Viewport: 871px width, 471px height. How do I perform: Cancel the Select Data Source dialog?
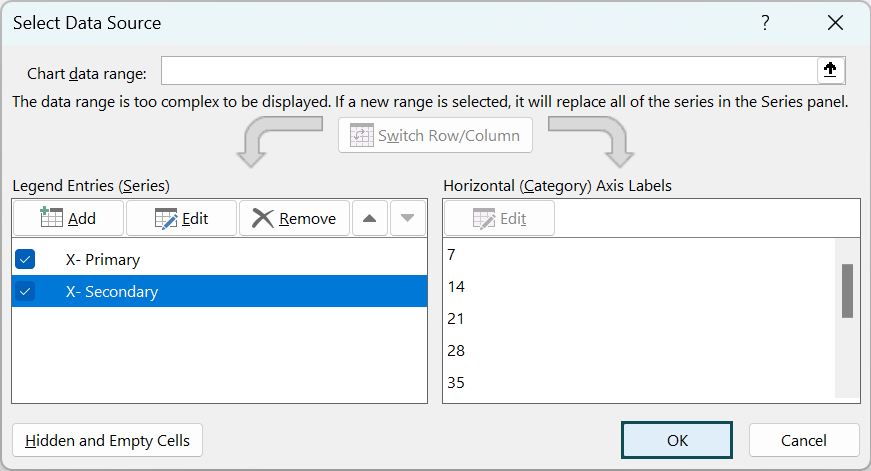pyautogui.click(x=804, y=440)
